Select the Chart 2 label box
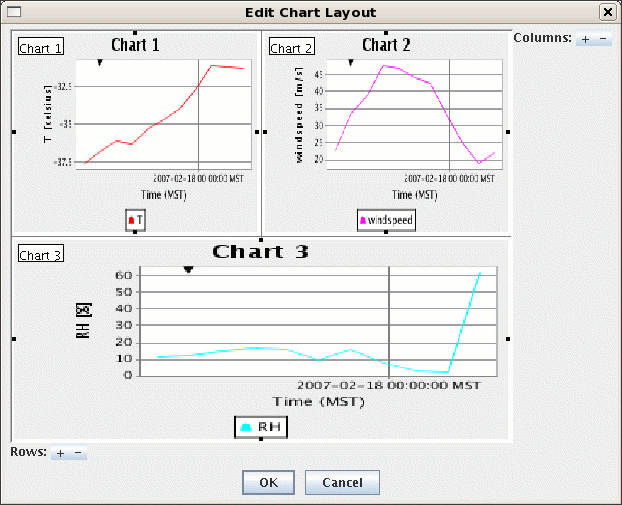The width and height of the screenshot is (622, 505). pyautogui.click(x=291, y=48)
